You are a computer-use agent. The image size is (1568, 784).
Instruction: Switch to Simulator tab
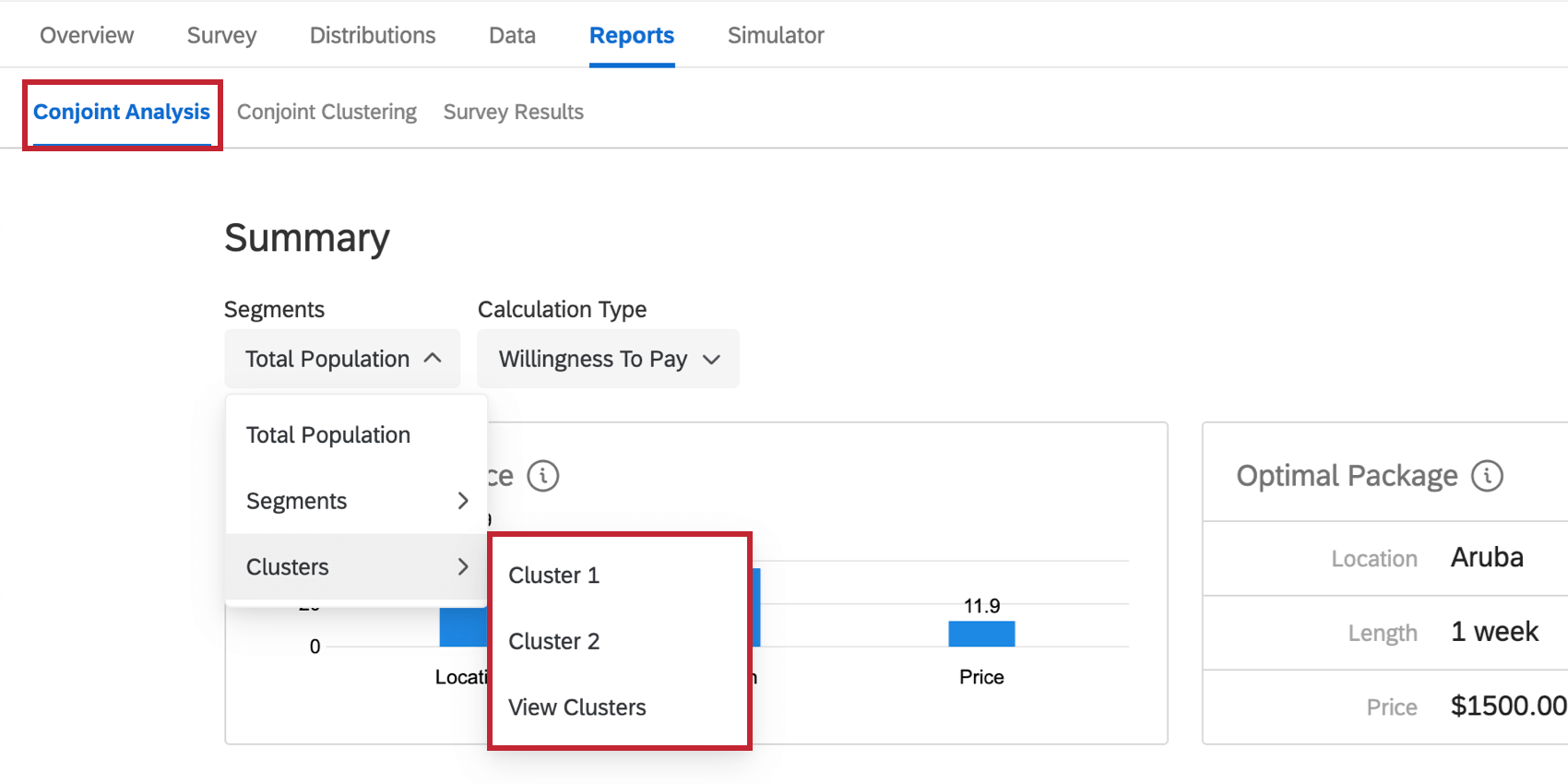pyautogui.click(x=776, y=35)
